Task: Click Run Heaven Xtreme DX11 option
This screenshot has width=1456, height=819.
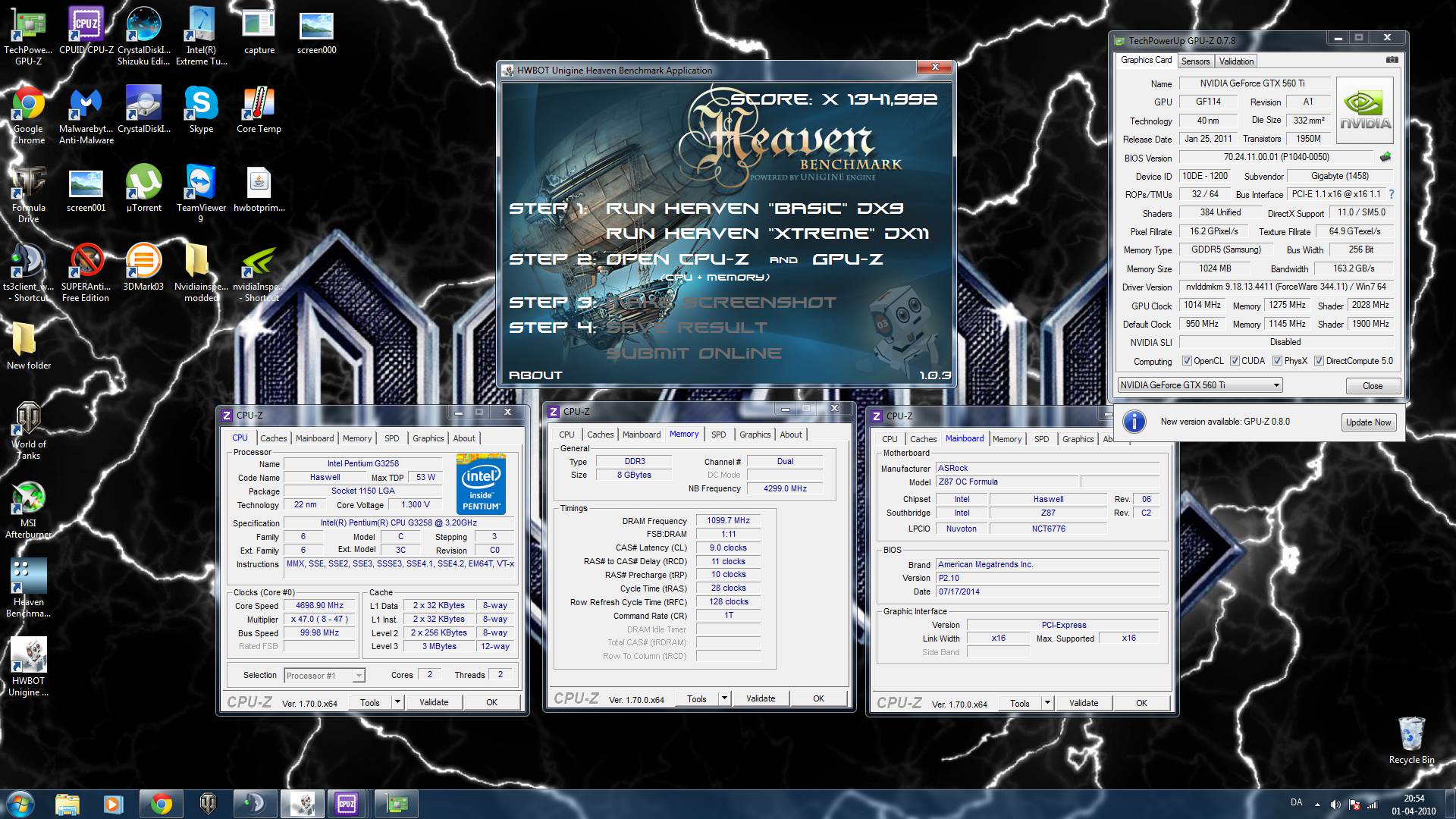Action: 767,234
